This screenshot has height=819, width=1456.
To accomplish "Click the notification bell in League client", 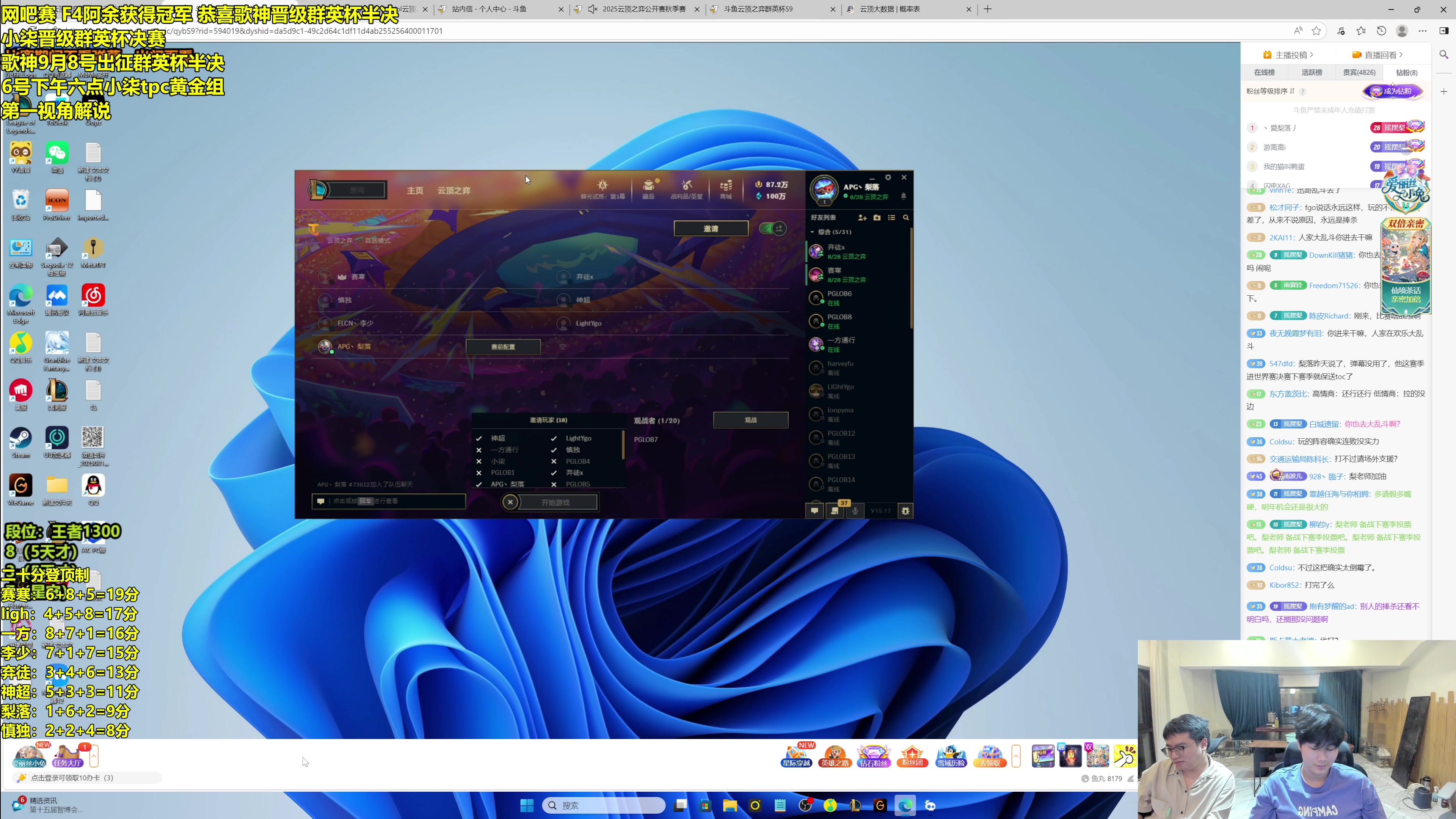I will coord(903,196).
